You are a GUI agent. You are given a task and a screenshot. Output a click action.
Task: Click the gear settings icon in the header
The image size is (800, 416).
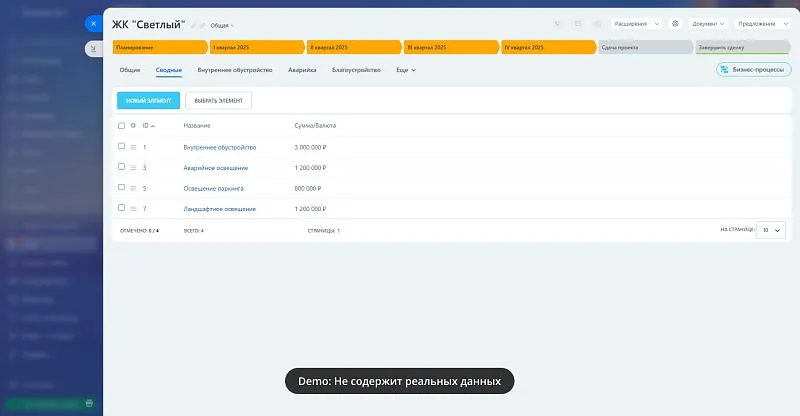[675, 23]
